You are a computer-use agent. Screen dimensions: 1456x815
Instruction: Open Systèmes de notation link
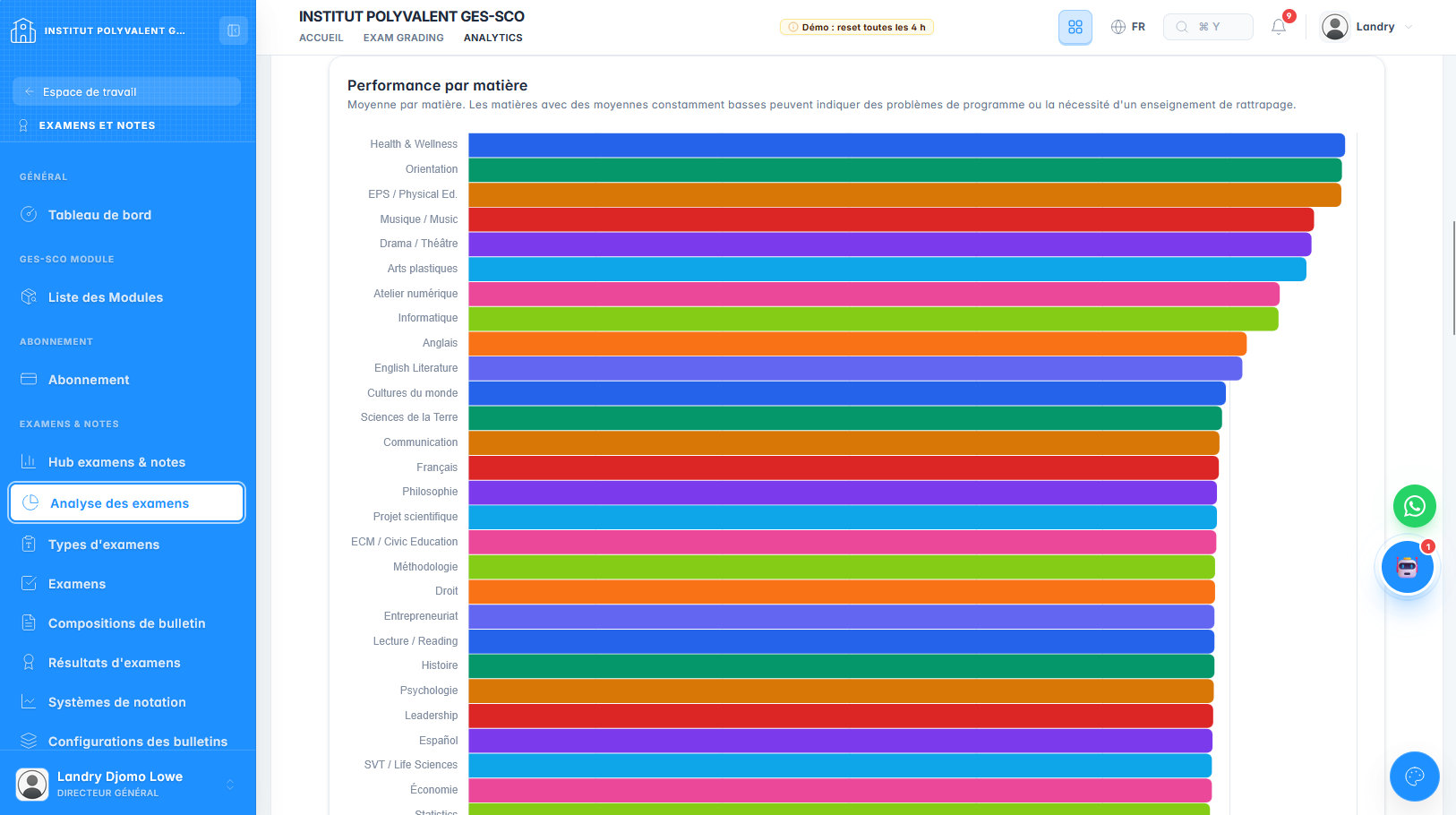click(x=126, y=702)
